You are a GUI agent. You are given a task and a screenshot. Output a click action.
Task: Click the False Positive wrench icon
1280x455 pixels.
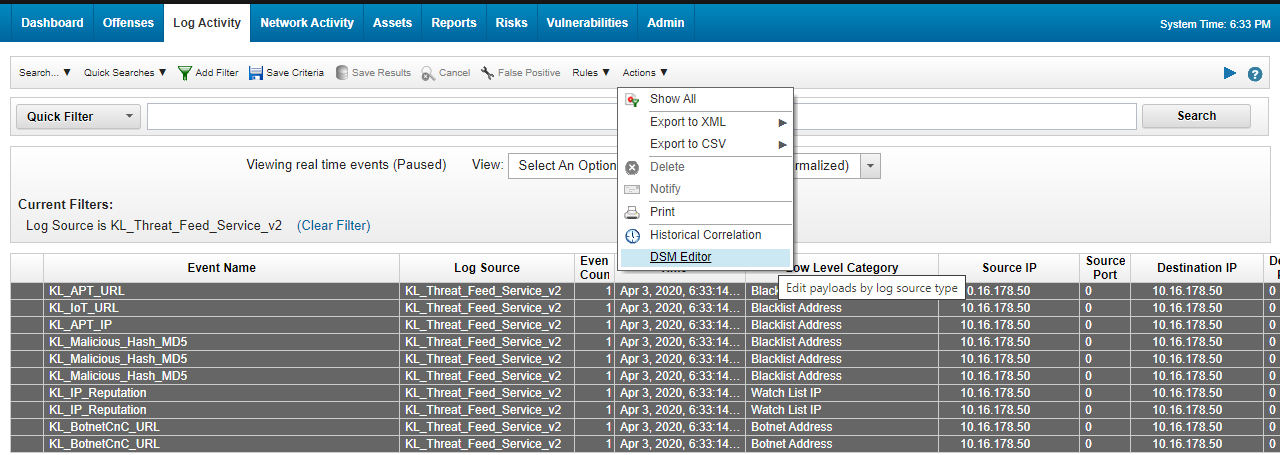pos(487,73)
